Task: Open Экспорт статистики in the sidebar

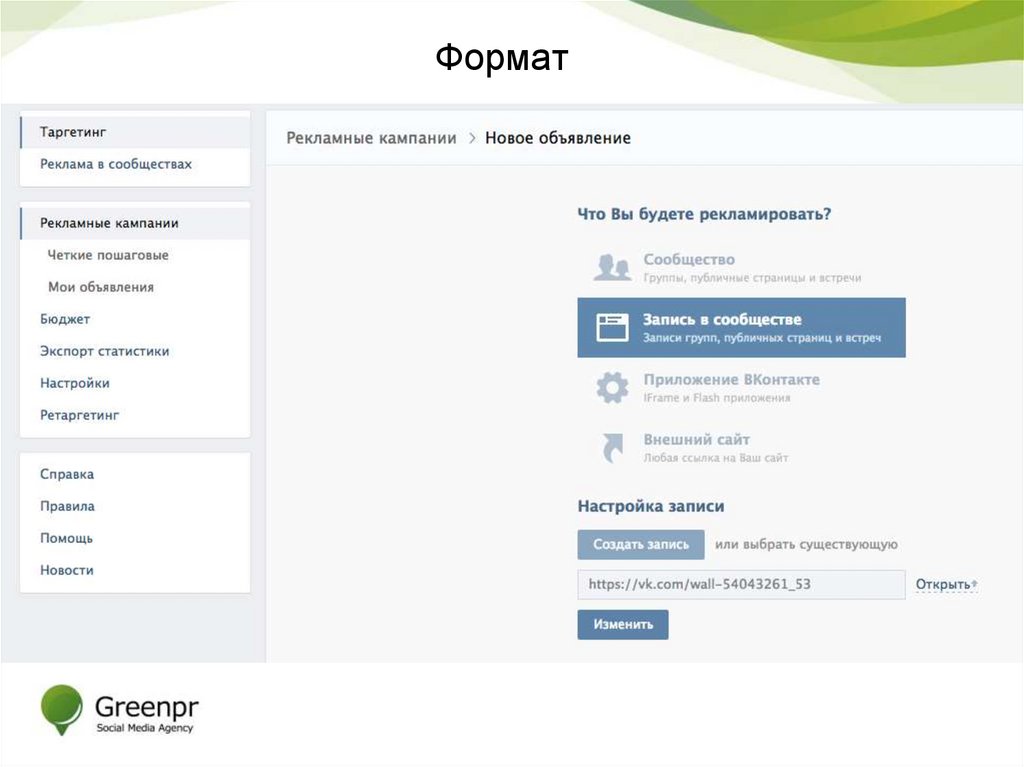Action: click(x=104, y=351)
